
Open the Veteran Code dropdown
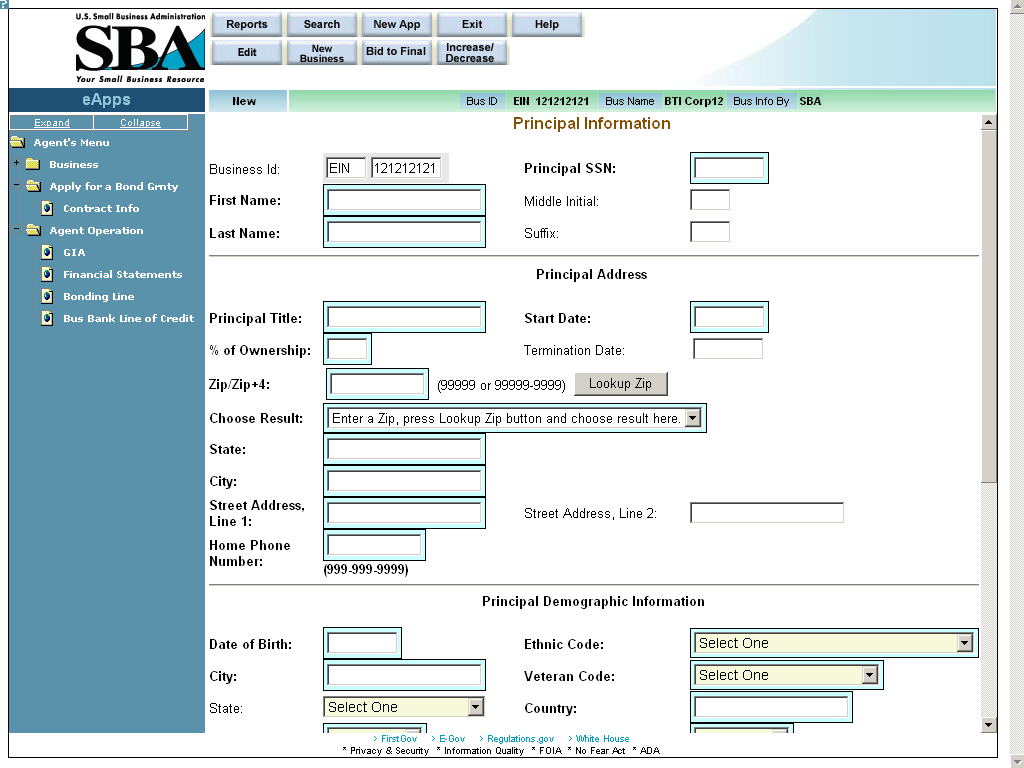tap(869, 675)
